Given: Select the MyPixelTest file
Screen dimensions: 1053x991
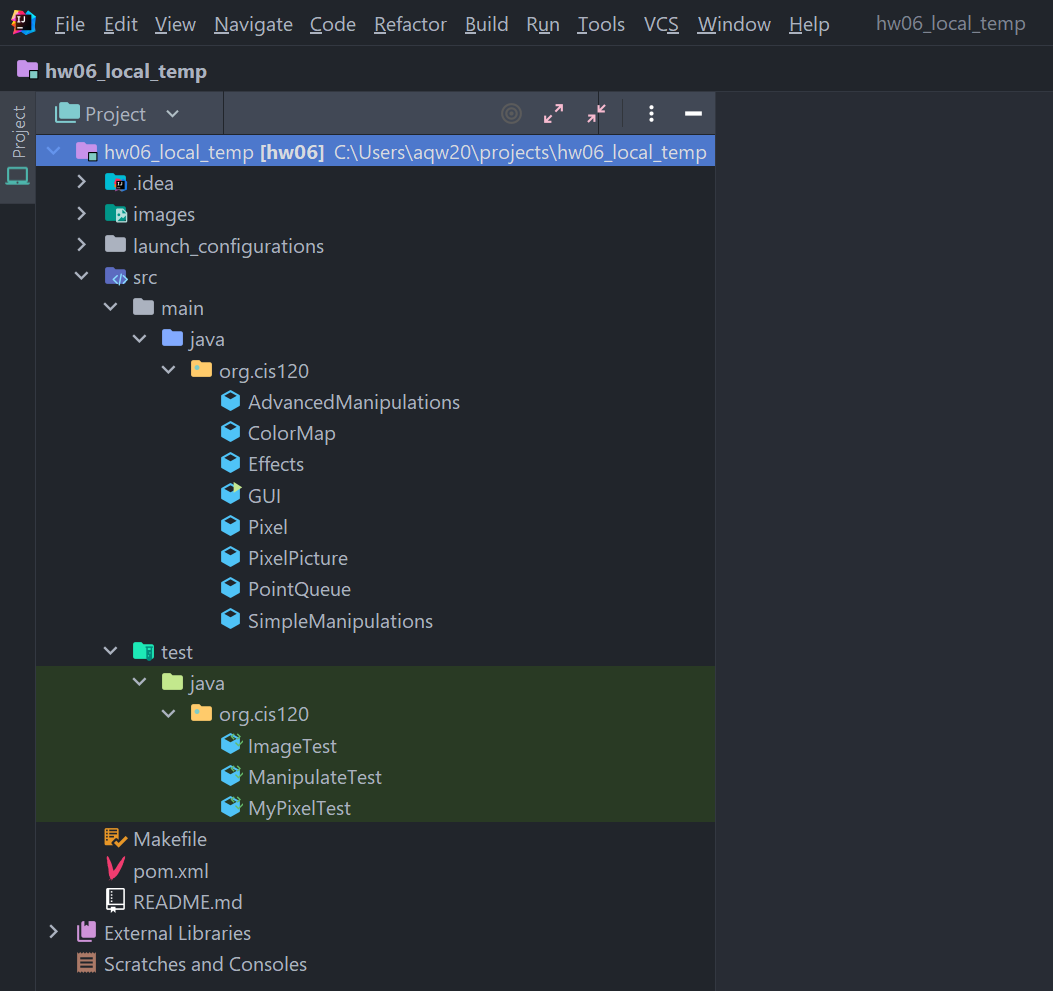Looking at the screenshot, I should tap(299, 808).
